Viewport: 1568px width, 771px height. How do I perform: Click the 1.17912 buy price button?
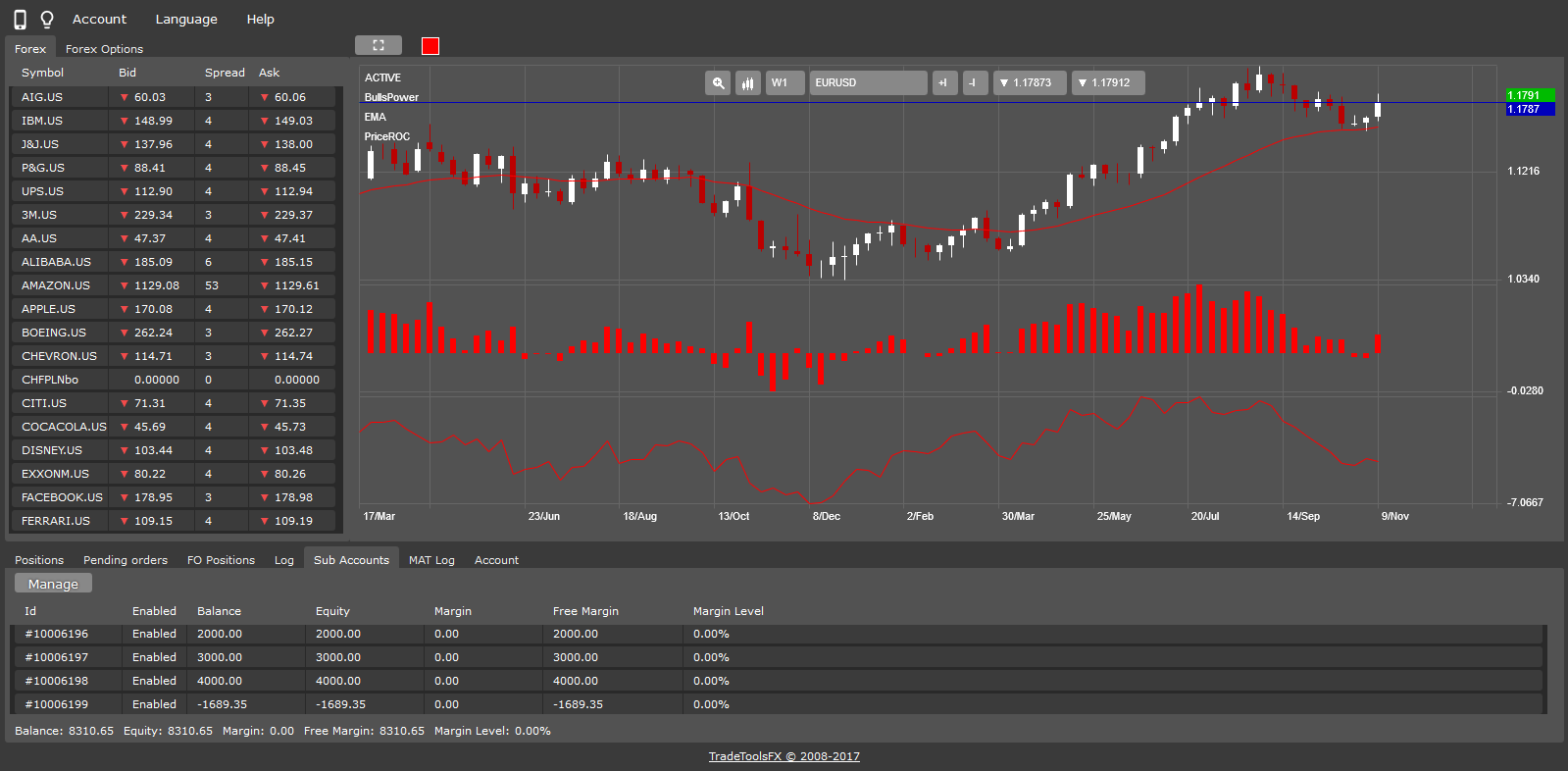click(1107, 83)
